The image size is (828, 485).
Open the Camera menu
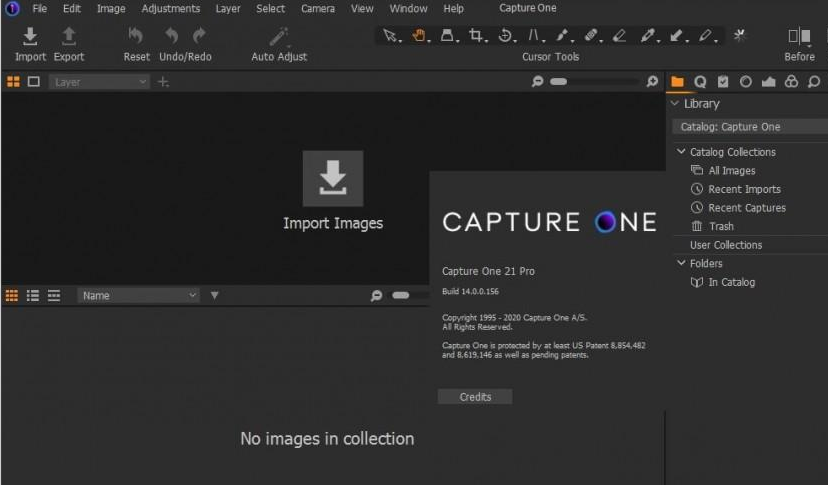point(318,8)
